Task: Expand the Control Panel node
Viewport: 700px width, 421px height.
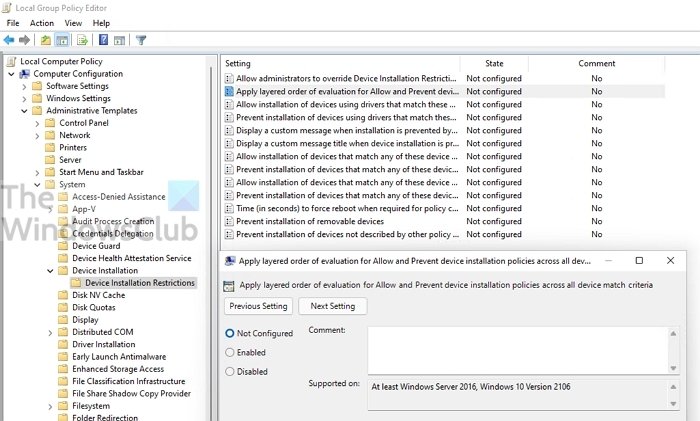Action: pos(38,123)
